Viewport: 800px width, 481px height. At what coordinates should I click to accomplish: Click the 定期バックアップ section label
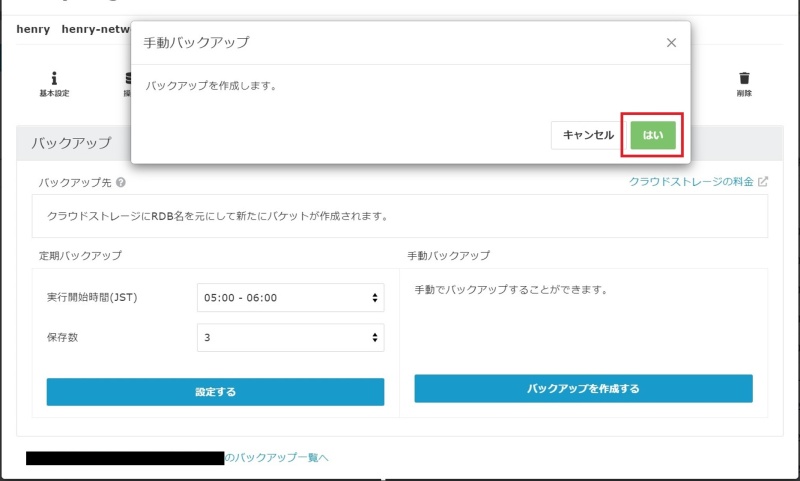point(80,255)
